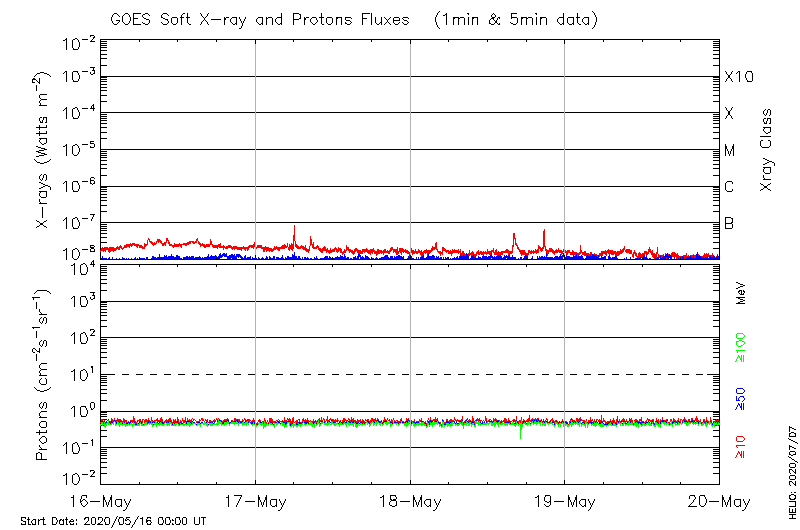
Task: Select the red ≥10 legend label
Action: point(741,447)
